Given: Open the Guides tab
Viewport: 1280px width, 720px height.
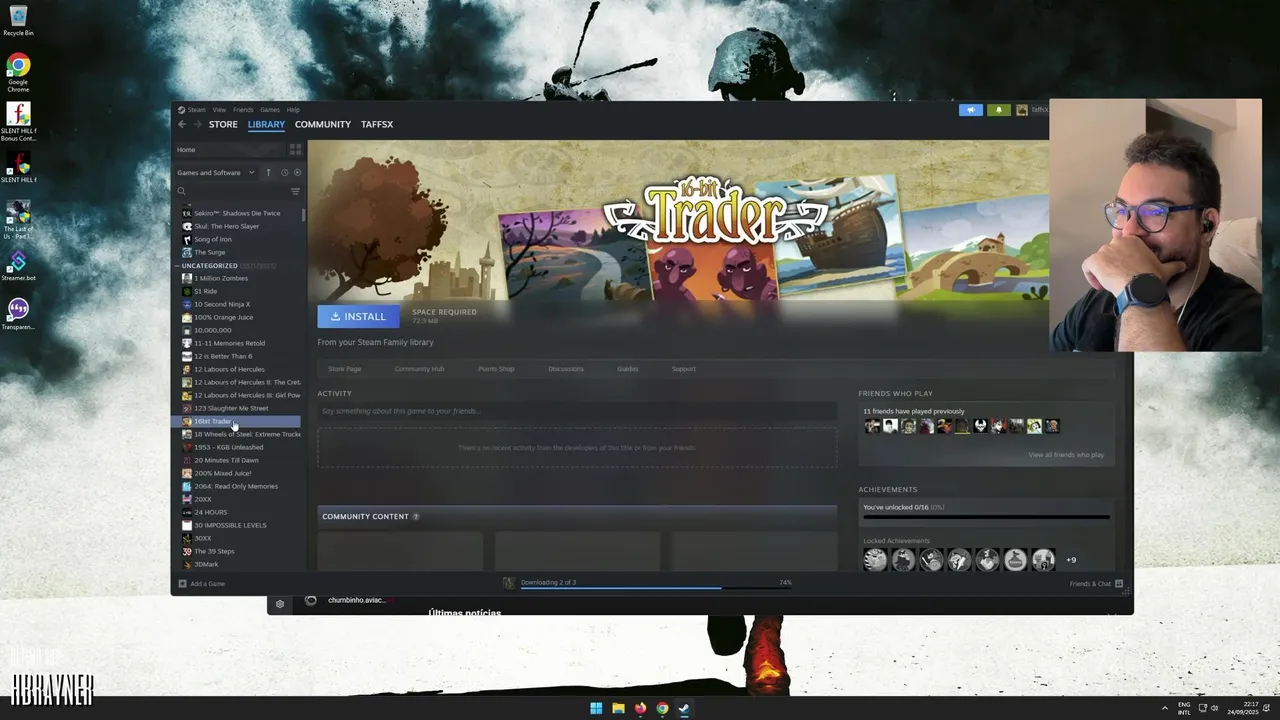Looking at the screenshot, I should coord(628,369).
